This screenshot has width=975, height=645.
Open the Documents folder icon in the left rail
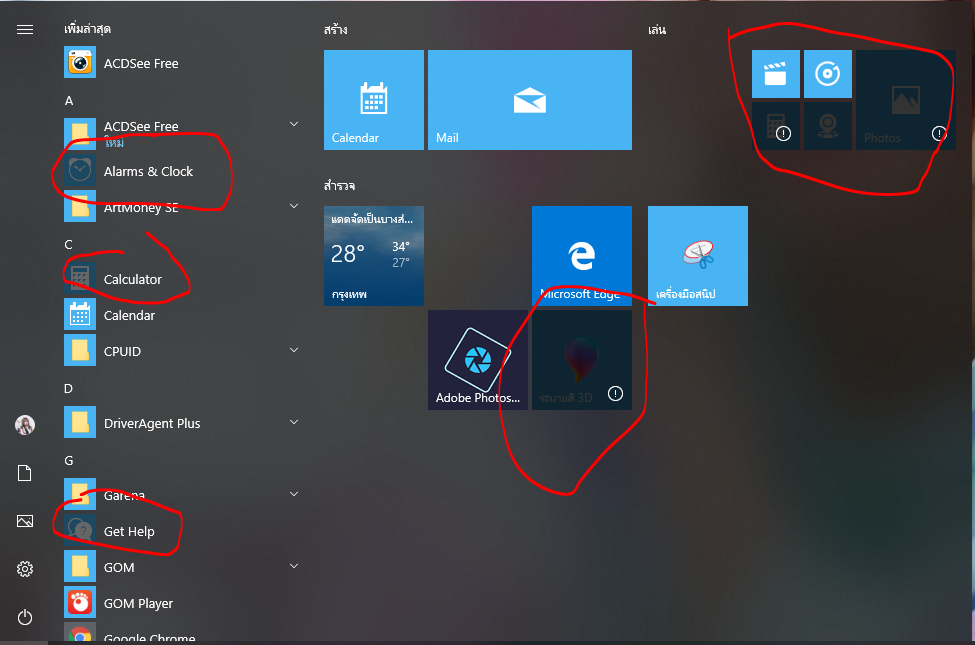[25, 473]
